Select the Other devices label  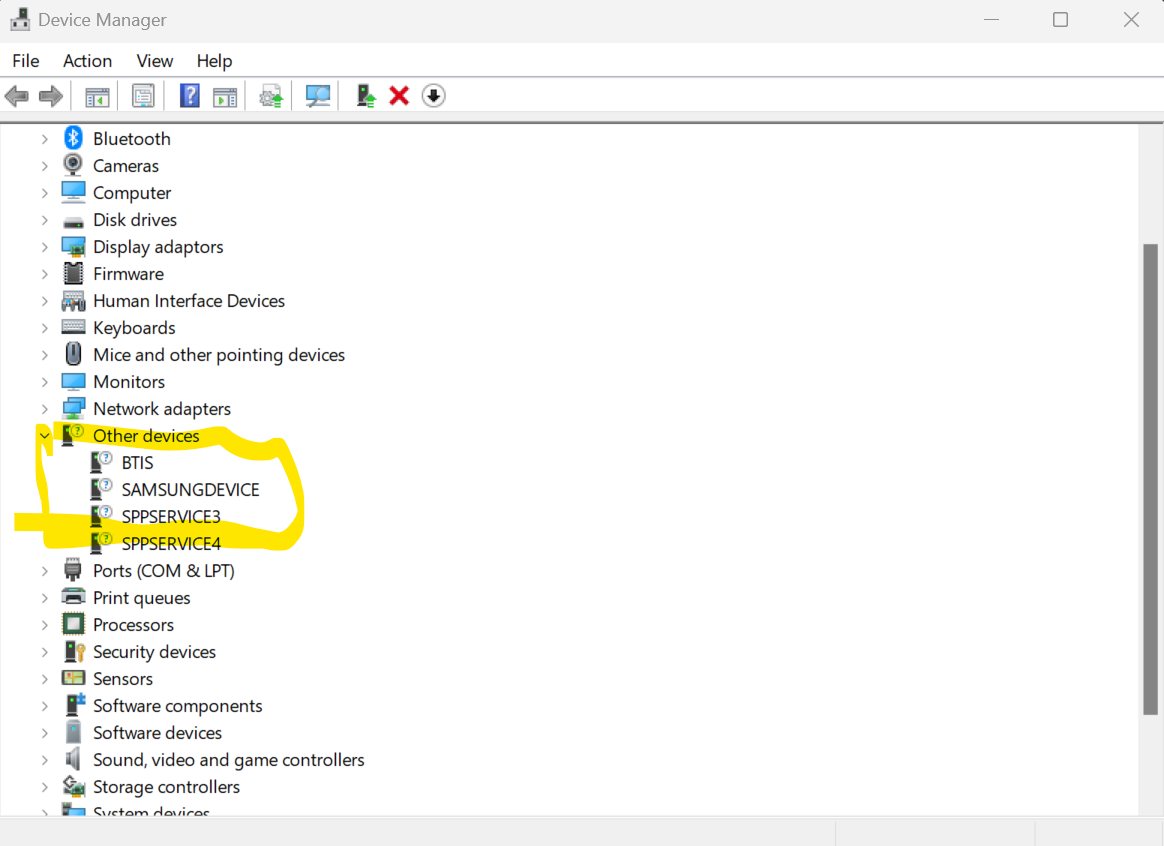[146, 436]
